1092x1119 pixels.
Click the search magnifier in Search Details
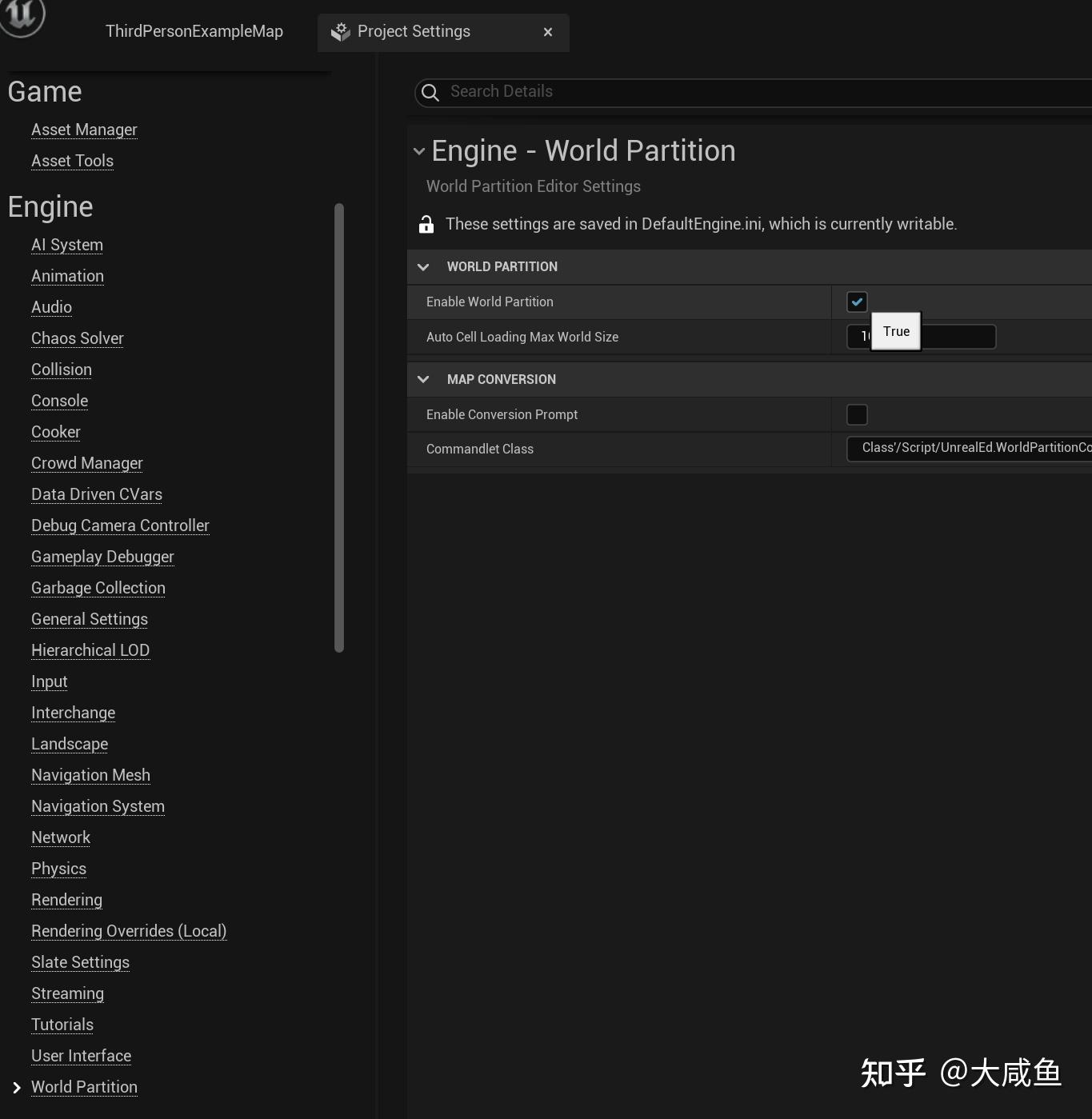430,93
